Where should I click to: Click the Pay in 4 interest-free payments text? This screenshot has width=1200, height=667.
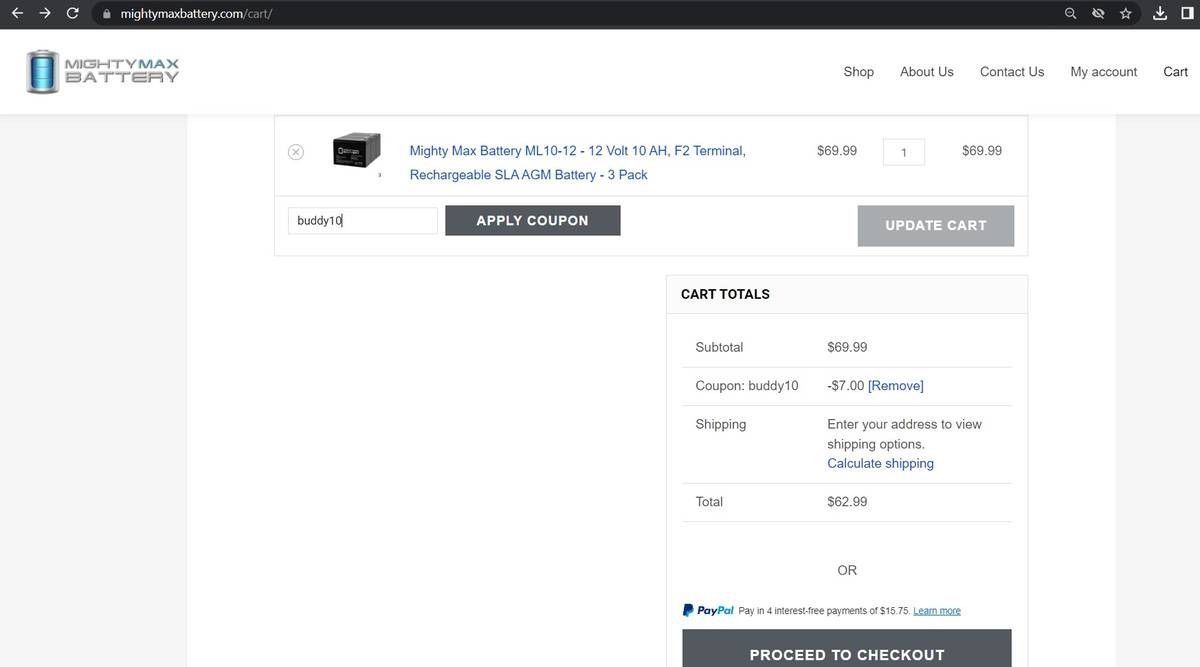point(824,611)
